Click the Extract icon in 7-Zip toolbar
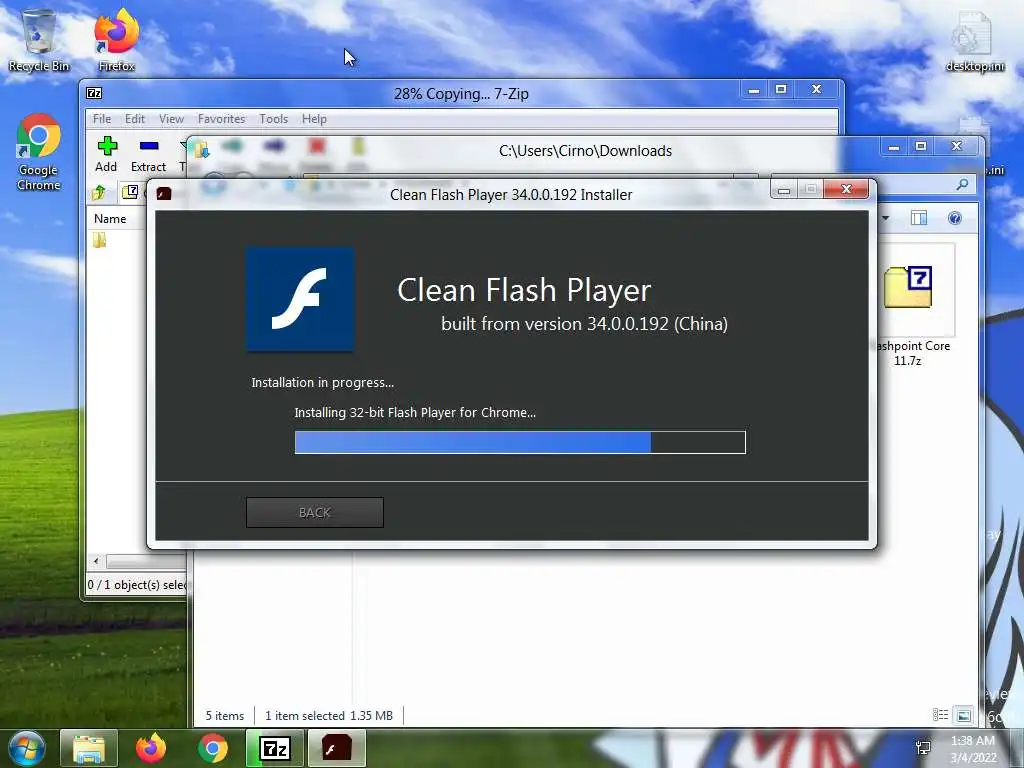The image size is (1024, 768). [x=149, y=154]
